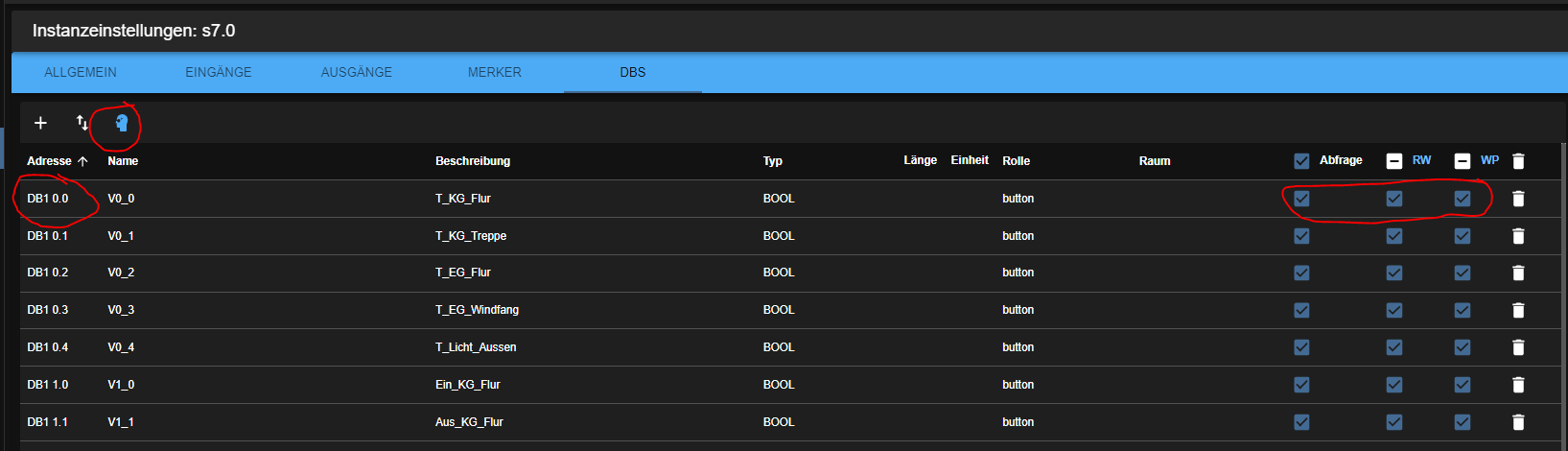Sort by the Beschreibung column header
This screenshot has height=451, width=1568.
point(473,161)
